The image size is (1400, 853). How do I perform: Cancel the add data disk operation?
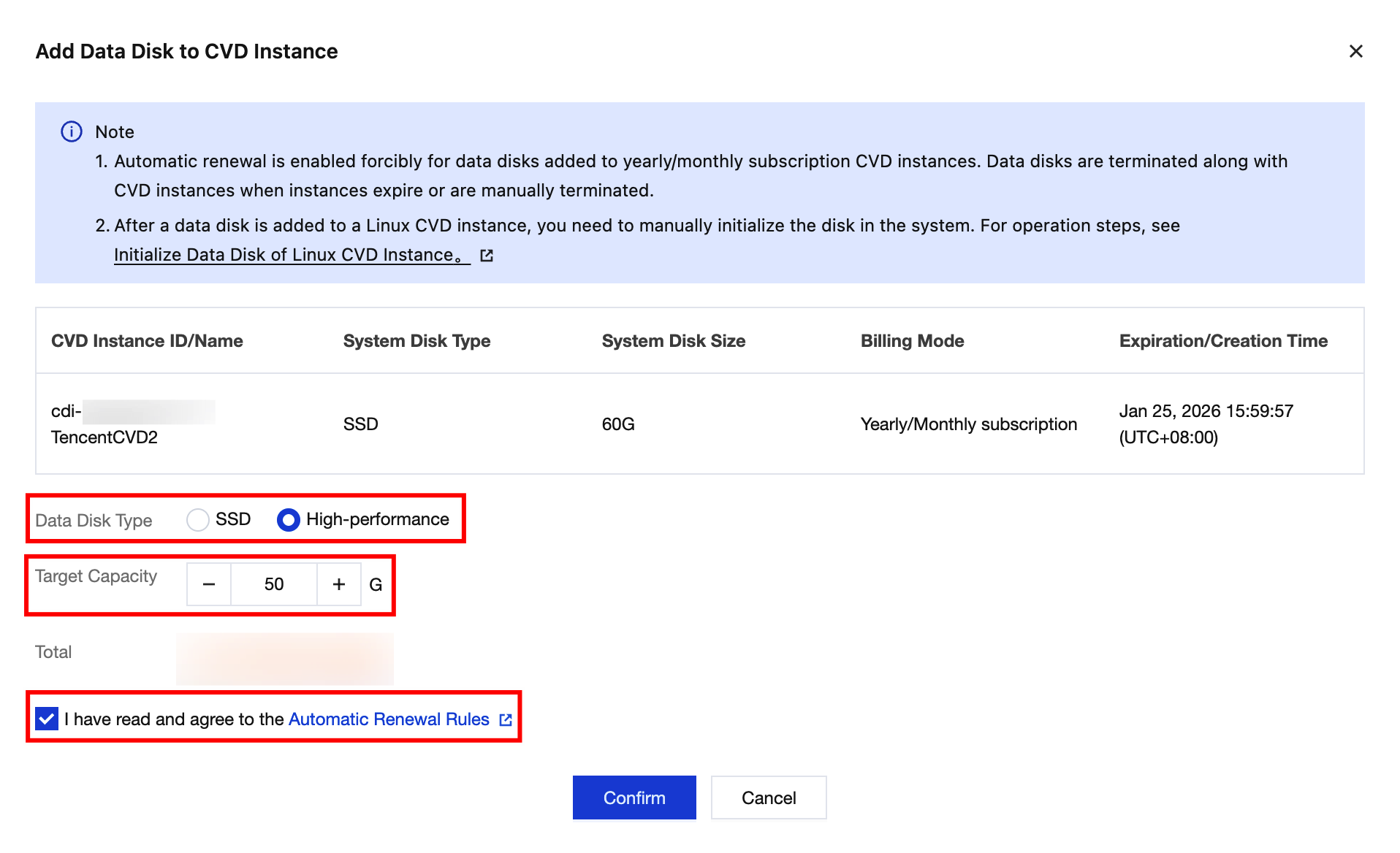[769, 797]
